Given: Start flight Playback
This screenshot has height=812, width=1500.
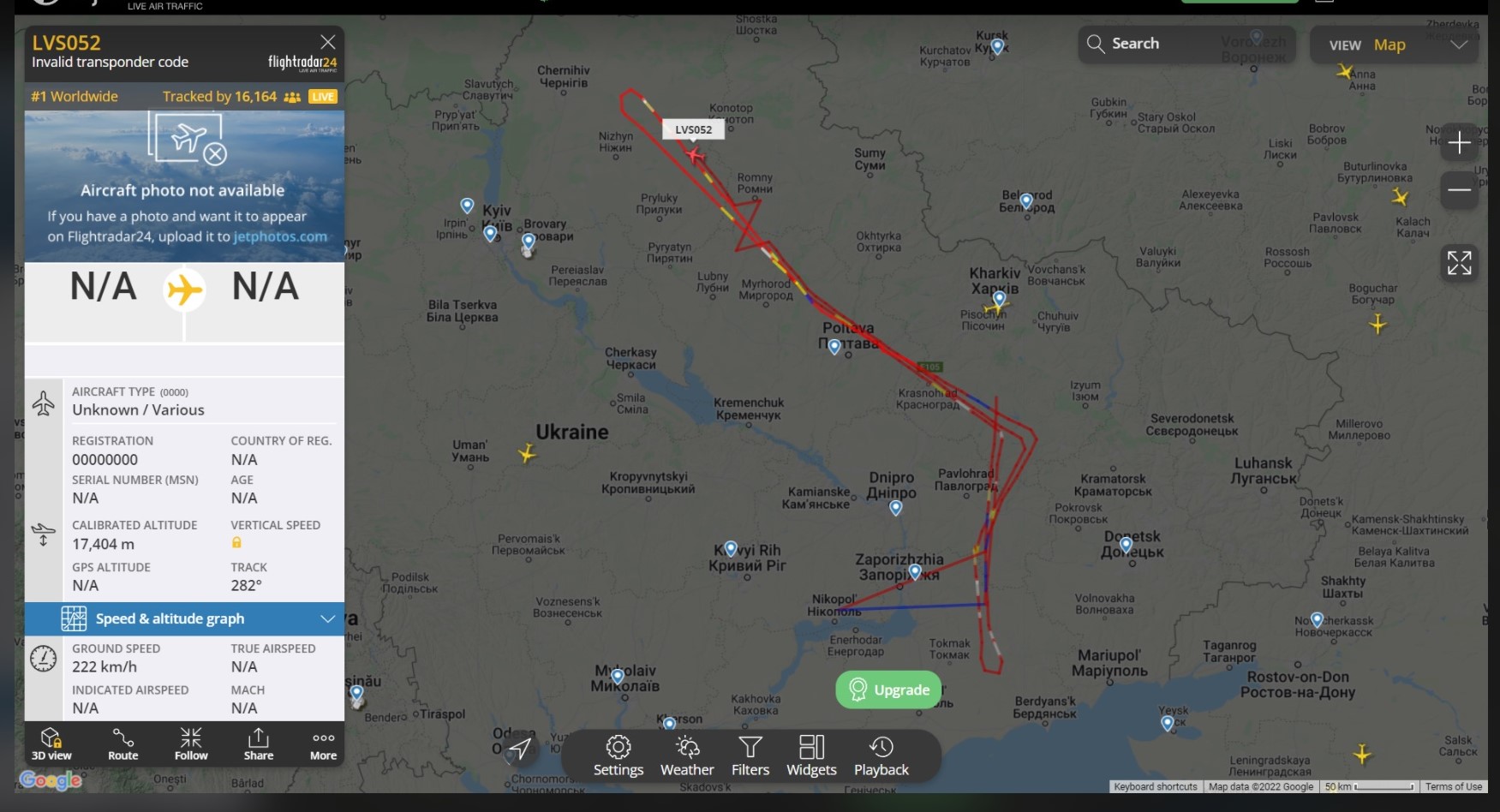Looking at the screenshot, I should (x=881, y=755).
